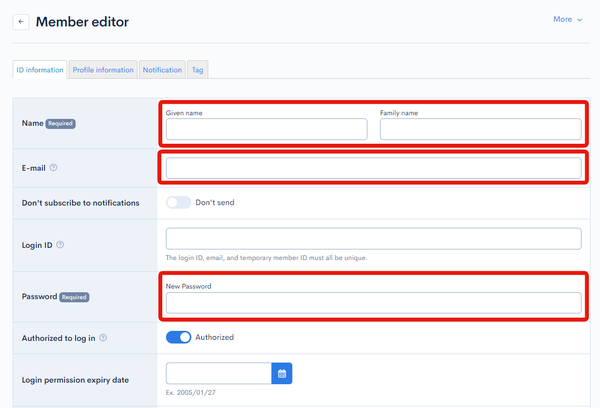Click the New Password input field
The image size is (600, 408).
[x=373, y=303]
